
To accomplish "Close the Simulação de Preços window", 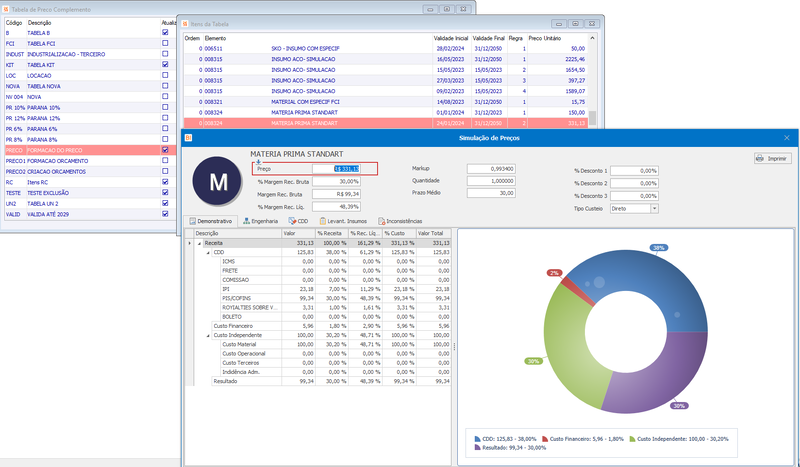I will 786,138.
